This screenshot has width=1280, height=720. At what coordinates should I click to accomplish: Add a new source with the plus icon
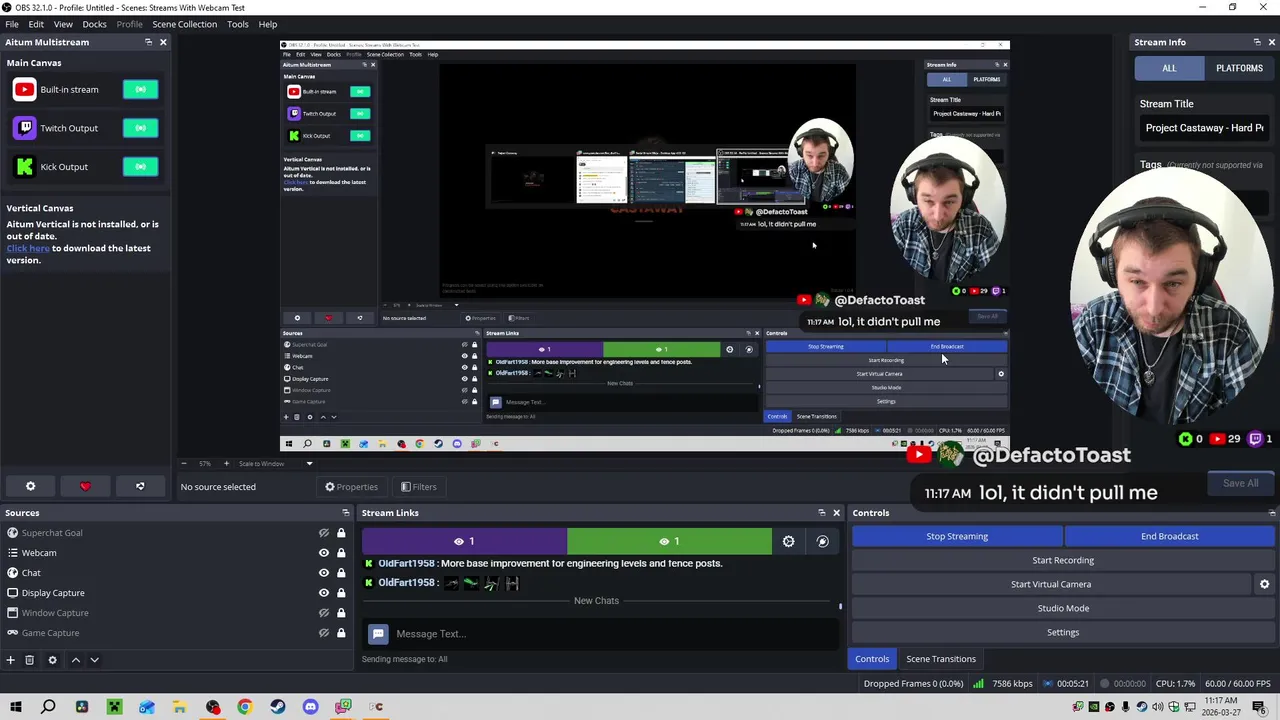click(x=10, y=660)
